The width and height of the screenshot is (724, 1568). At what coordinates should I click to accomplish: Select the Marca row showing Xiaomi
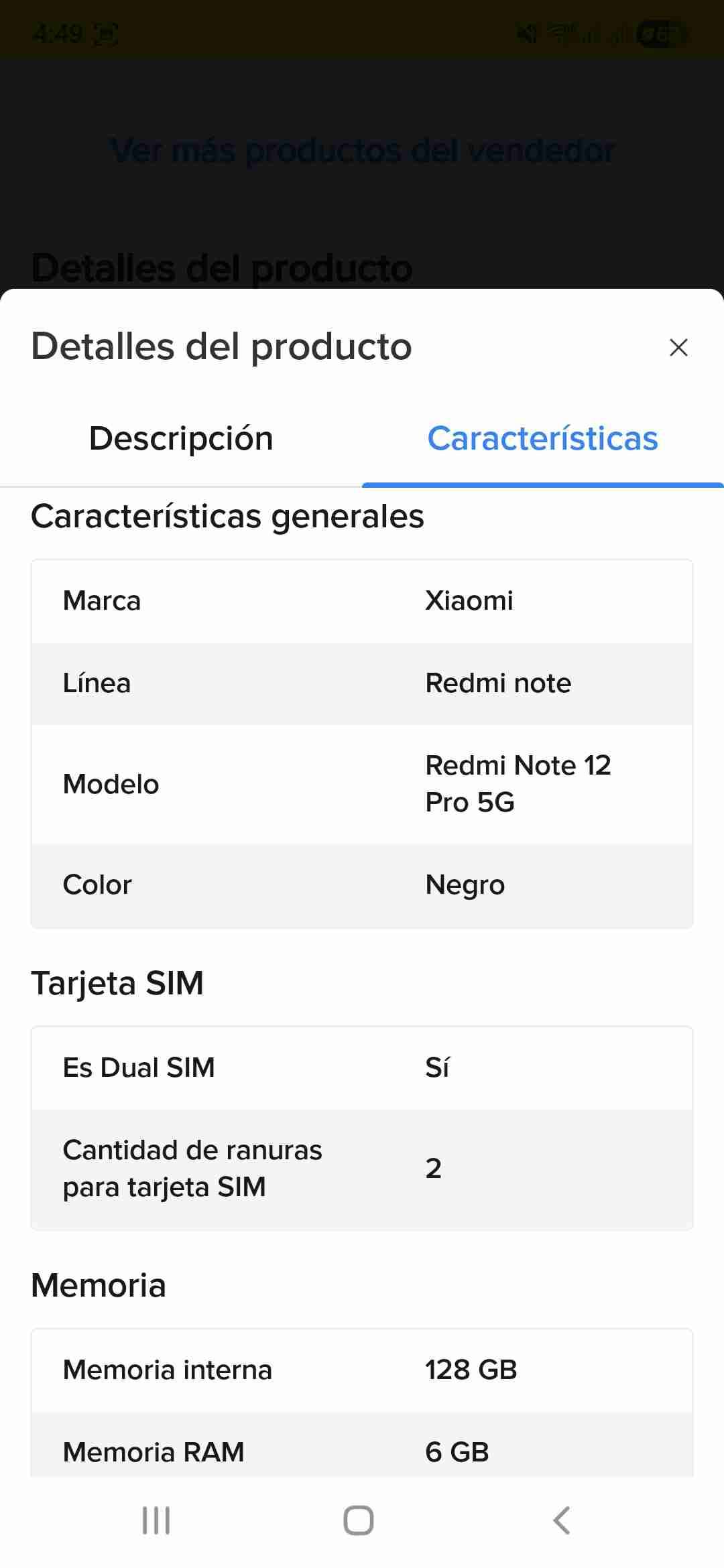362,600
